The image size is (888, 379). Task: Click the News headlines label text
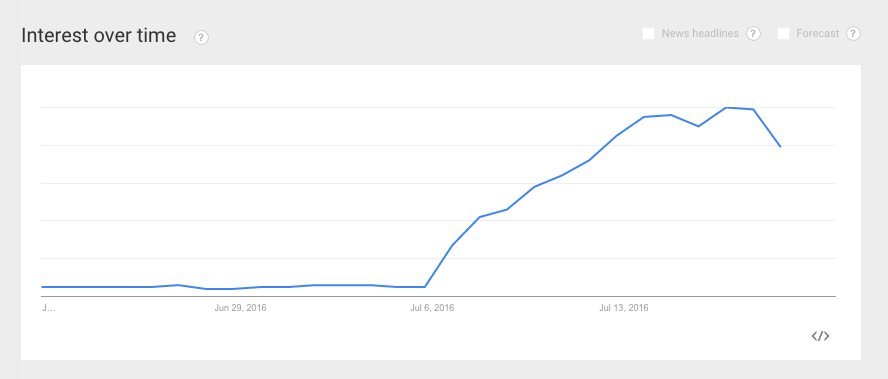[700, 33]
